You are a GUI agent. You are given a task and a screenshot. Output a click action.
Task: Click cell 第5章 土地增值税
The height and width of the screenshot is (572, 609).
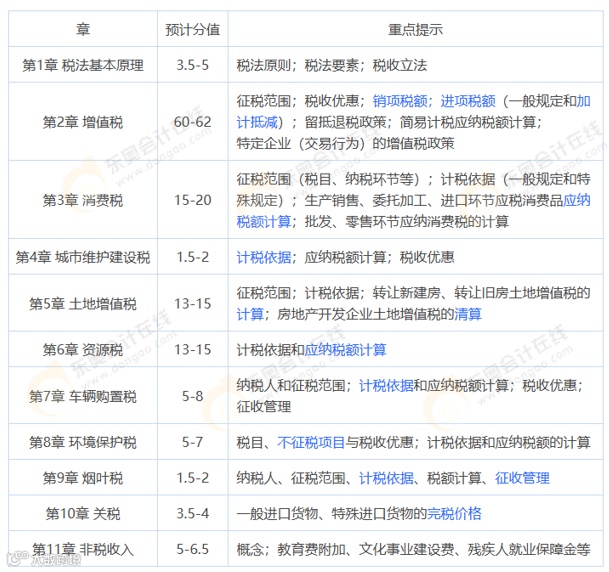tap(83, 304)
